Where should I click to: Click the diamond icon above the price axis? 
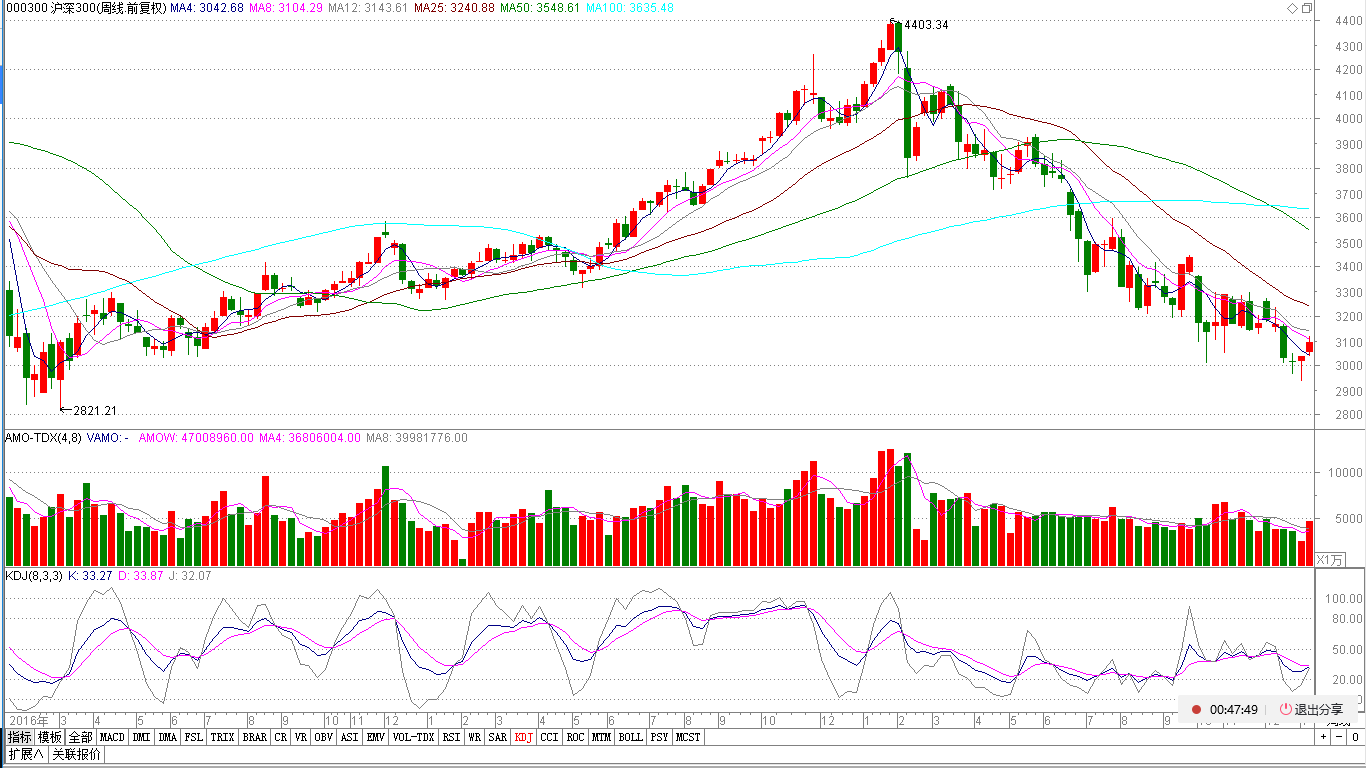click(1291, 7)
